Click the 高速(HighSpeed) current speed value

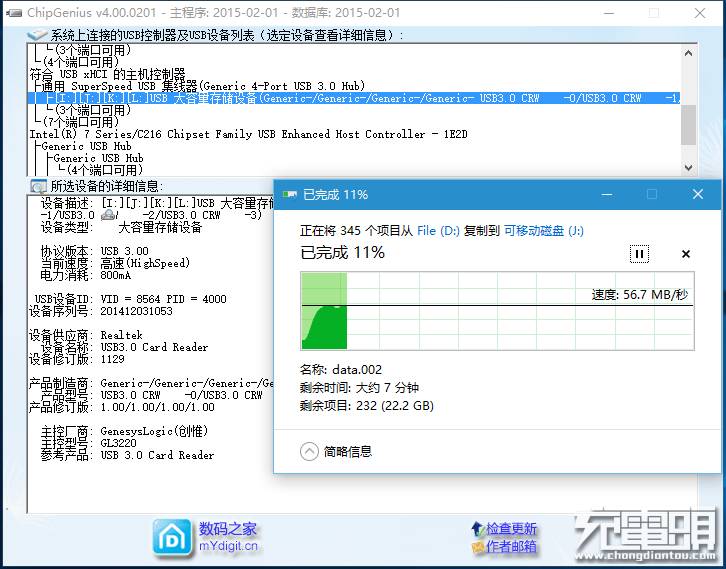145,263
